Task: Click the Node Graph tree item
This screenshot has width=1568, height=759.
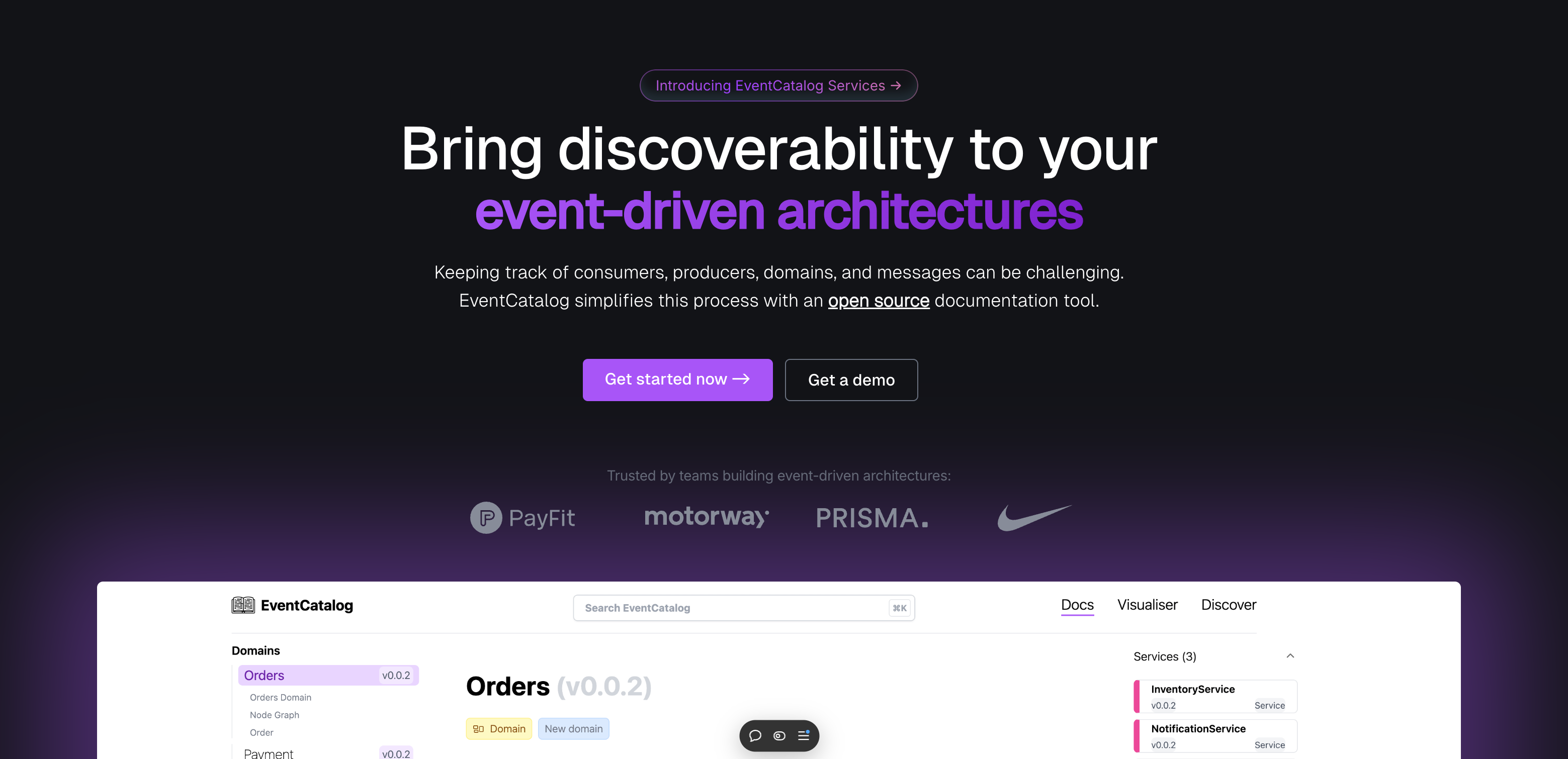Action: tap(275, 715)
